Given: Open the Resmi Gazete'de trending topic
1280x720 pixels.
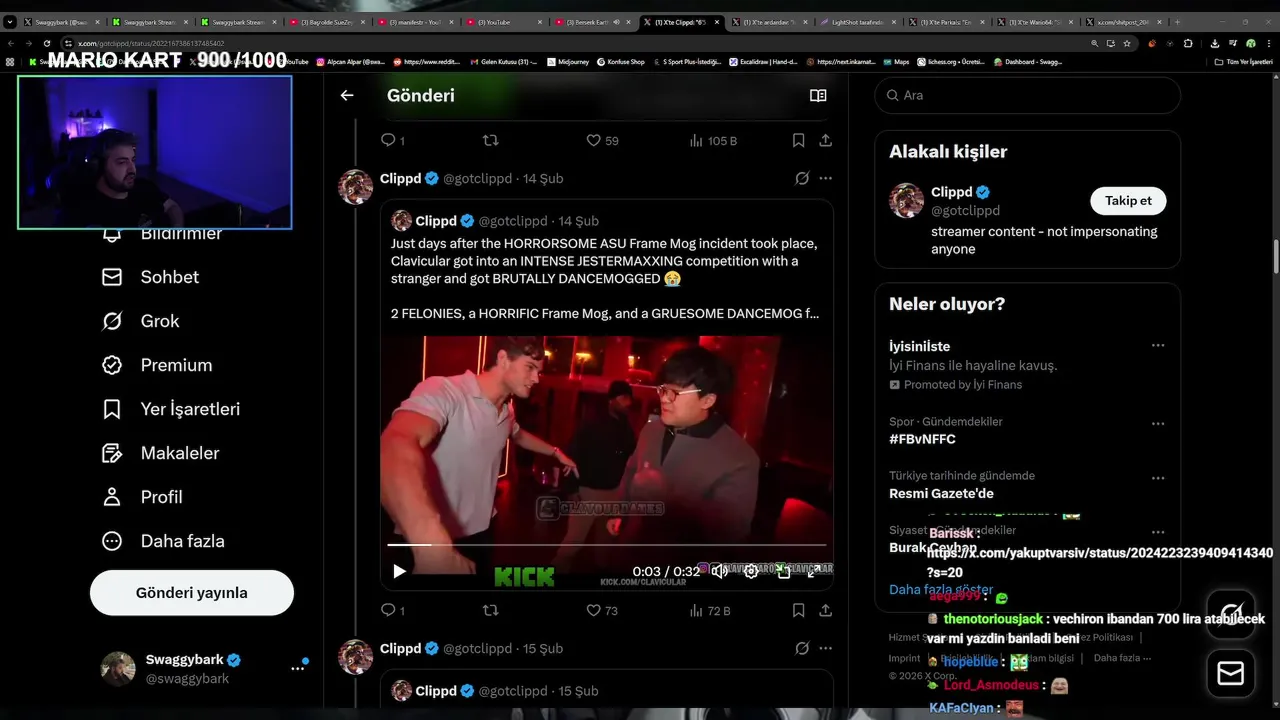Looking at the screenshot, I should [941, 493].
